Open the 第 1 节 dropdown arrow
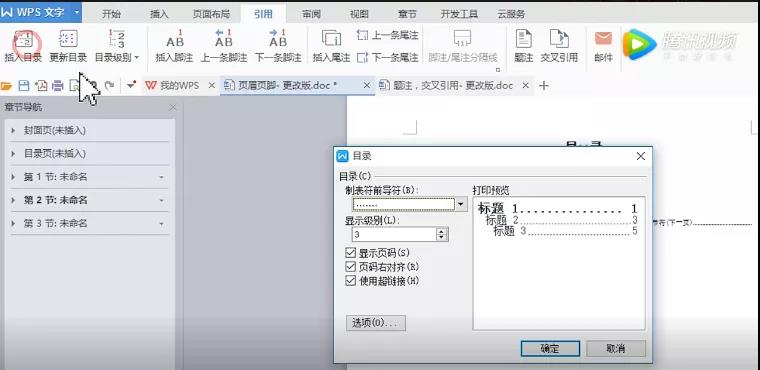The image size is (760, 370). click(162, 177)
